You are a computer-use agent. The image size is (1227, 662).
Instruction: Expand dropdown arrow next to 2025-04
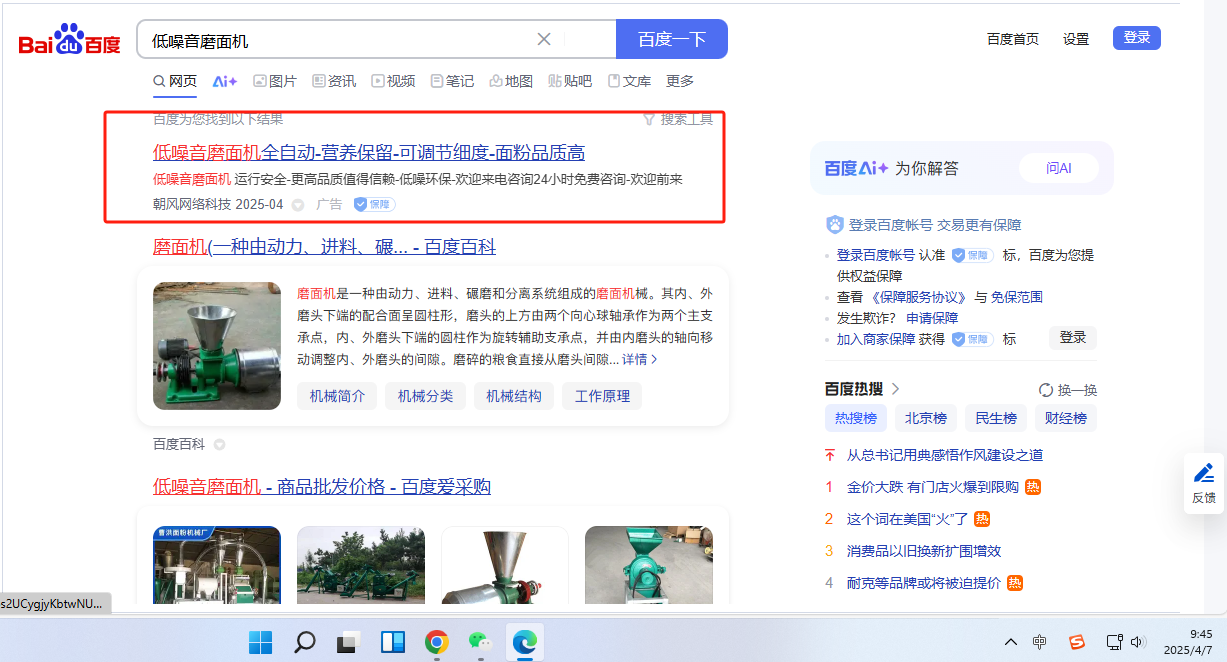[x=298, y=205]
